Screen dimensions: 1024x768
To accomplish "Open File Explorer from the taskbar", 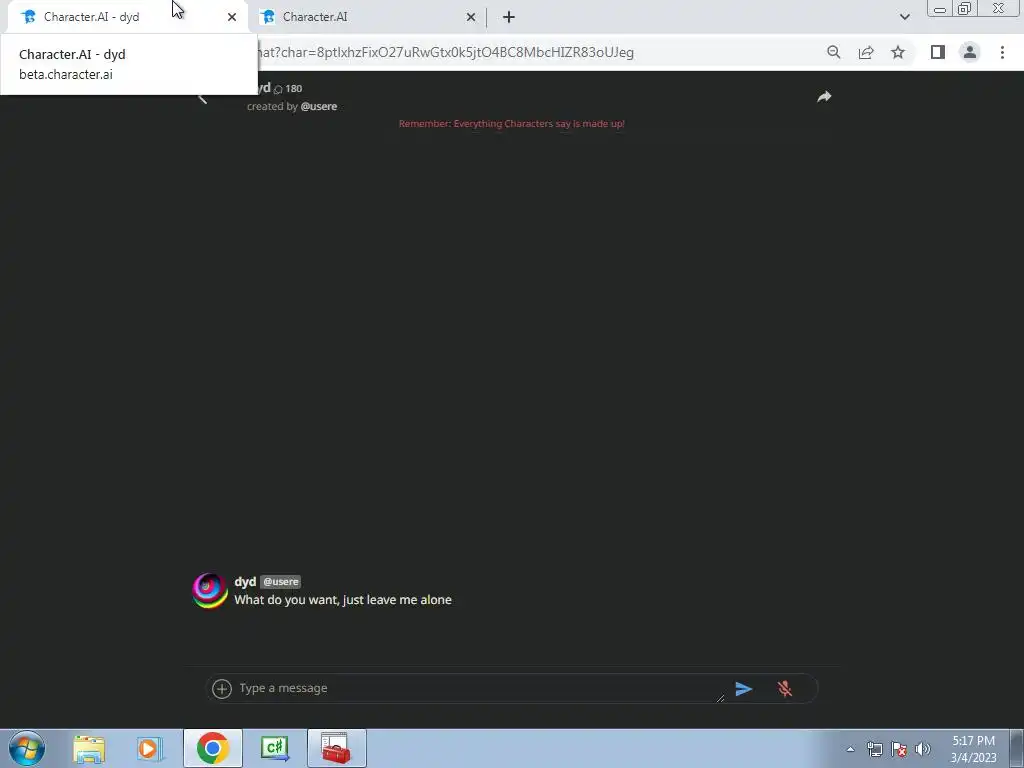I will pos(89,748).
